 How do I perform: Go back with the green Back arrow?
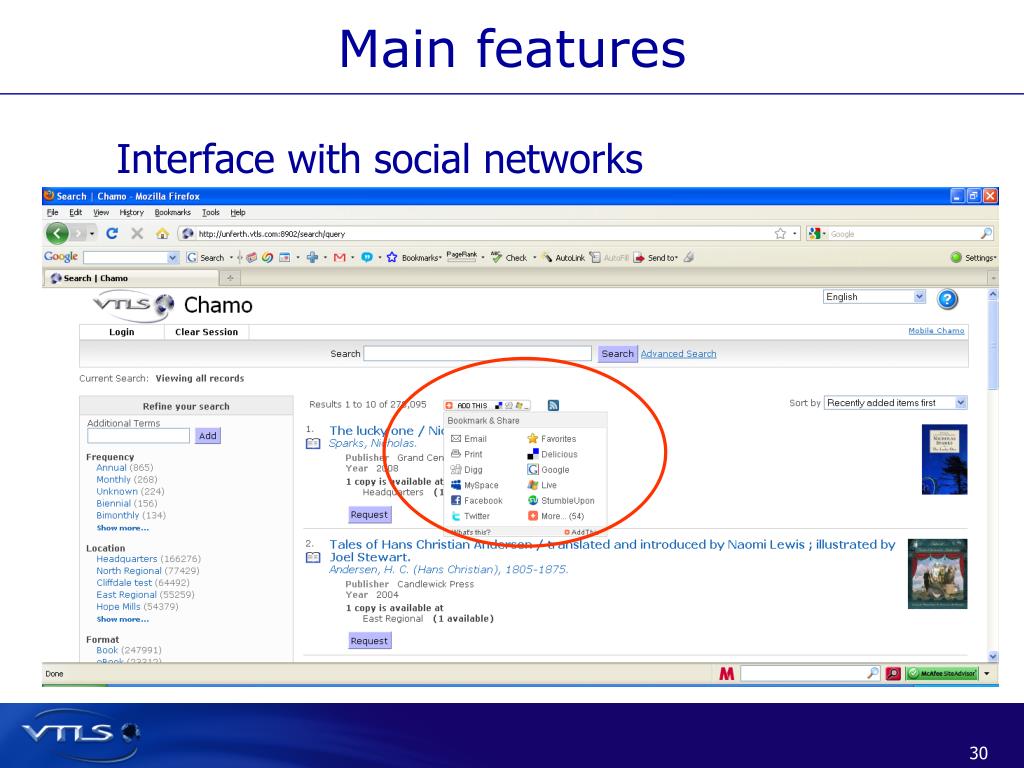[57, 233]
